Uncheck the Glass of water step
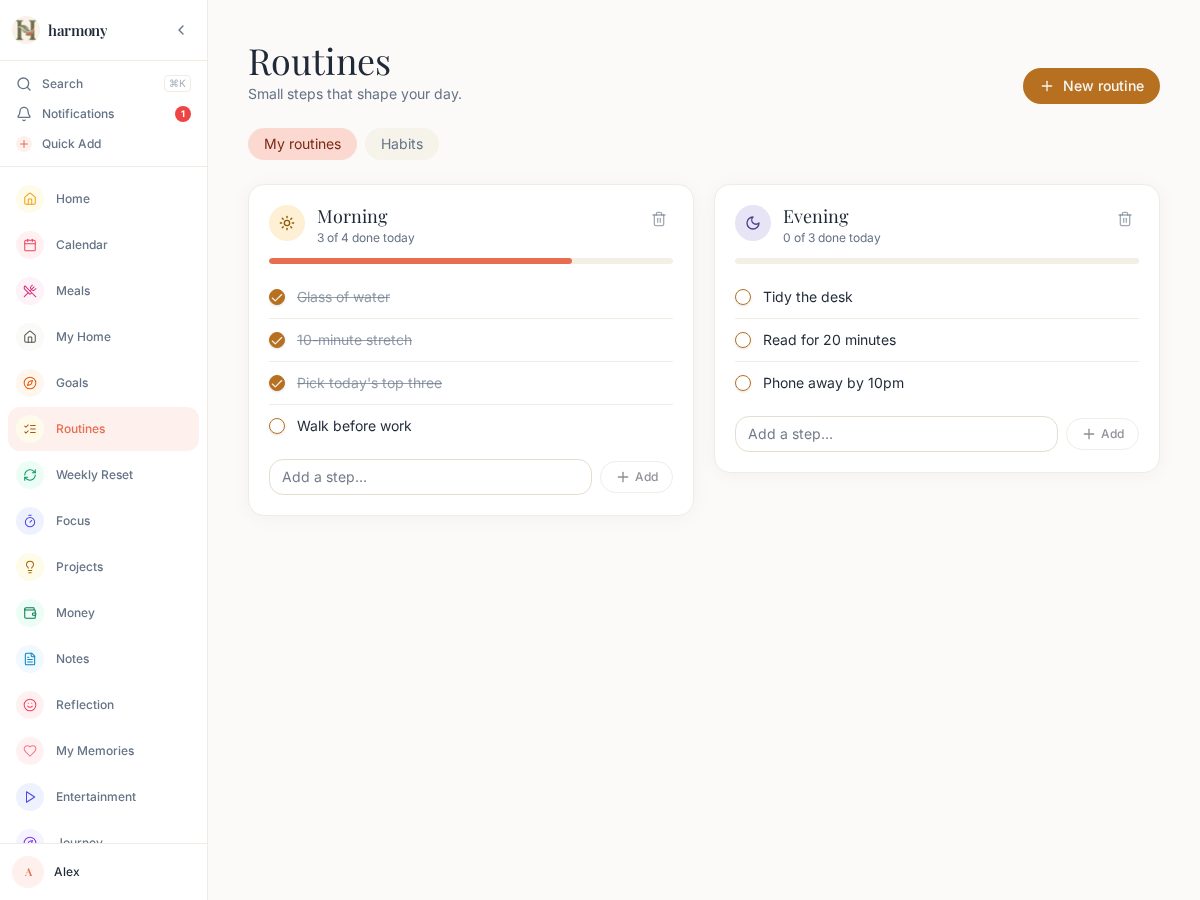Image resolution: width=1200 pixels, height=900 pixels. (x=277, y=297)
